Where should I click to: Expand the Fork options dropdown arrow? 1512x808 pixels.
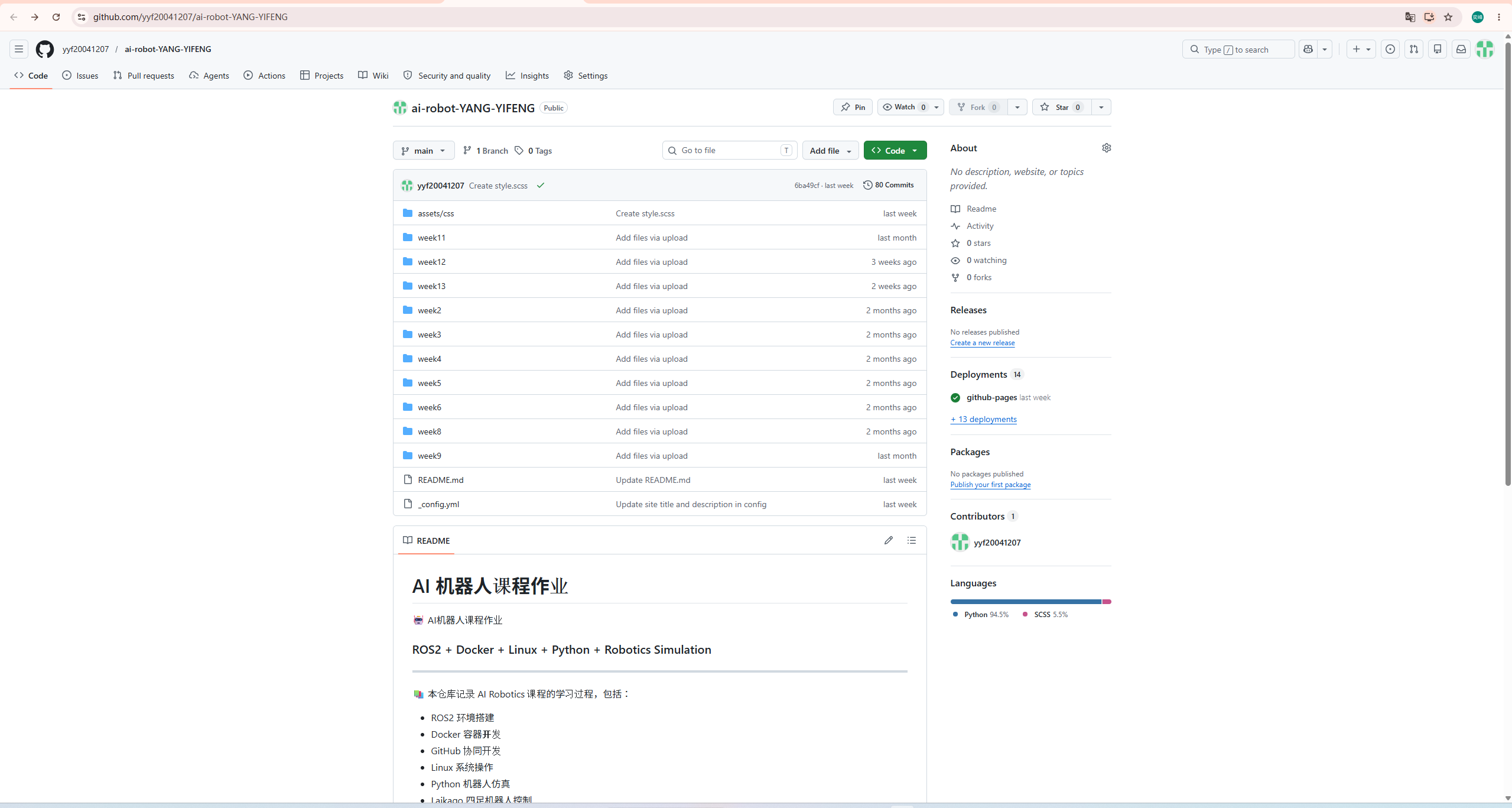pos(1017,107)
